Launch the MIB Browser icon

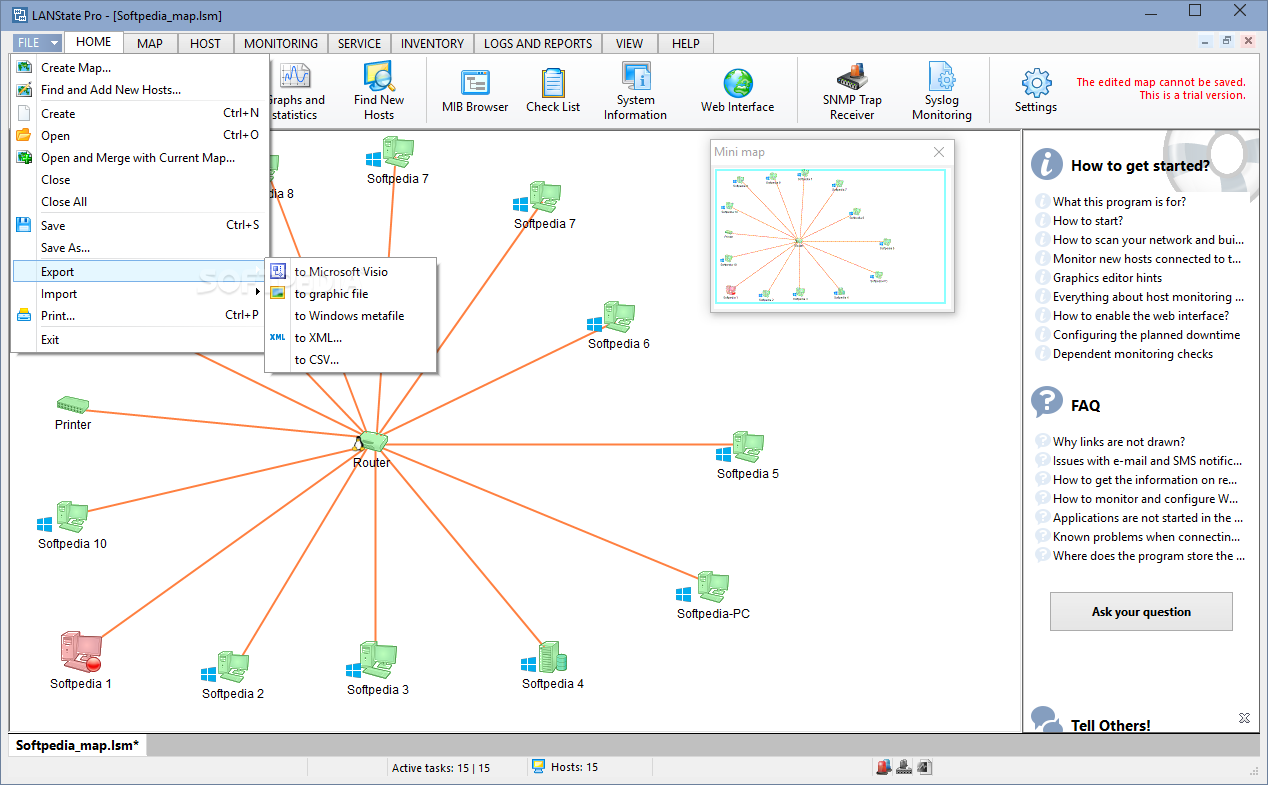coord(474,82)
